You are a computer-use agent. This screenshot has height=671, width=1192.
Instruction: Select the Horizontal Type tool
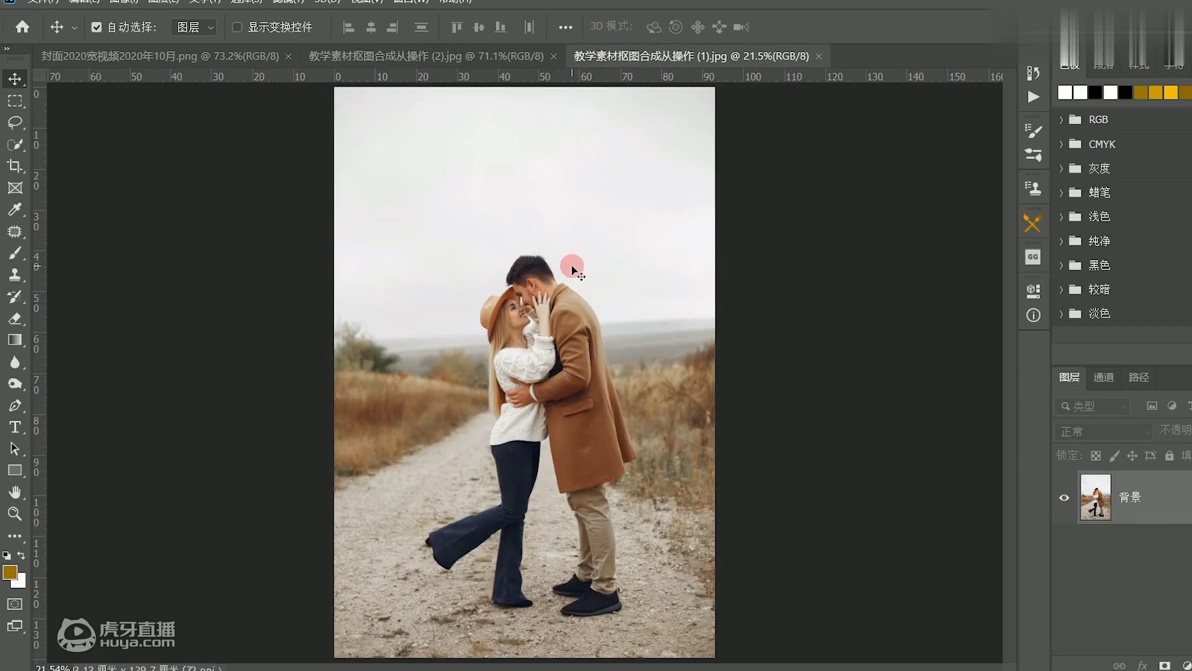14,427
